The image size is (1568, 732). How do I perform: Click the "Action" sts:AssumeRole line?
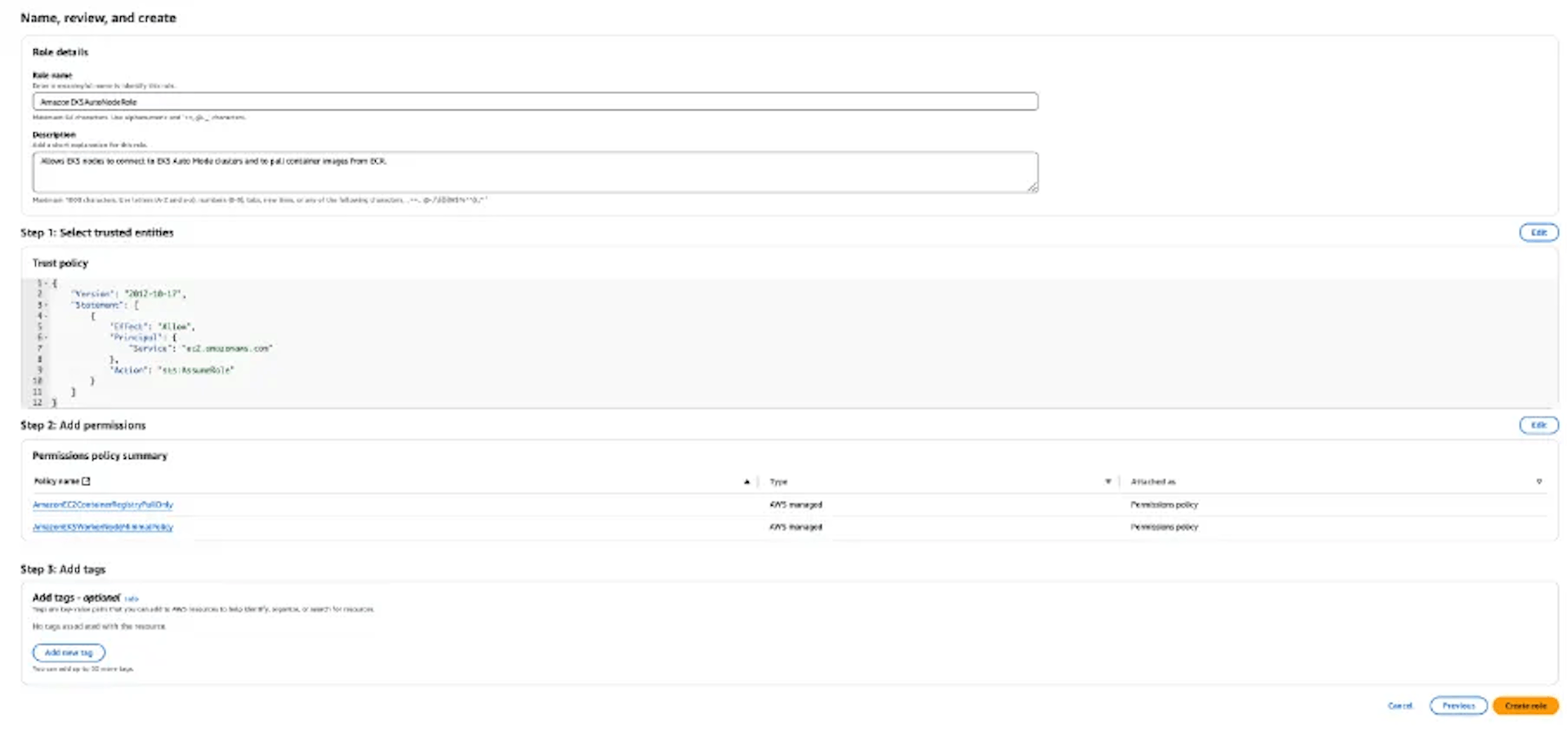(171, 370)
